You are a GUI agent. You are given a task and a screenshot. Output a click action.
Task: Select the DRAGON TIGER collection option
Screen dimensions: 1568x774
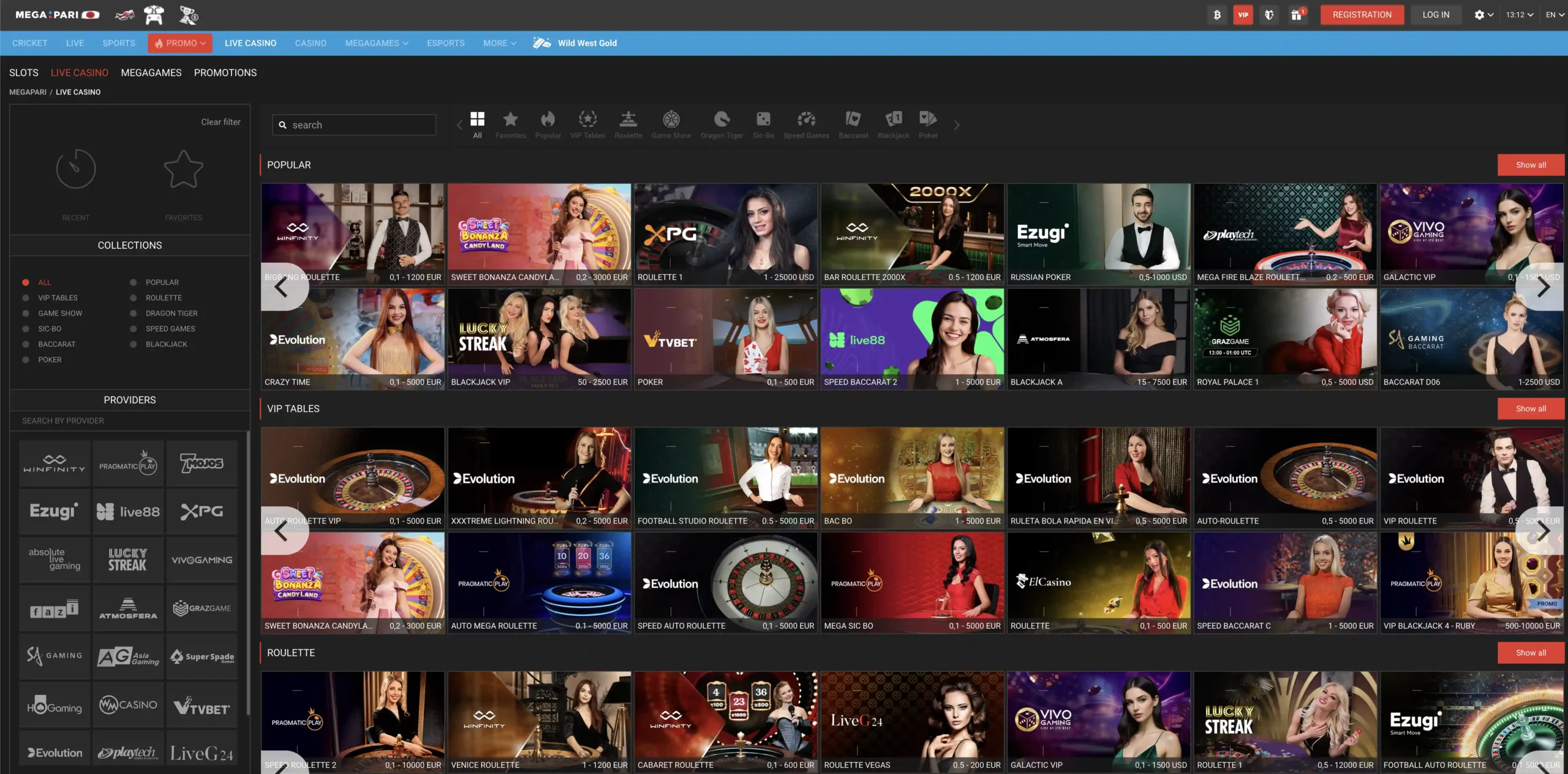coord(164,313)
